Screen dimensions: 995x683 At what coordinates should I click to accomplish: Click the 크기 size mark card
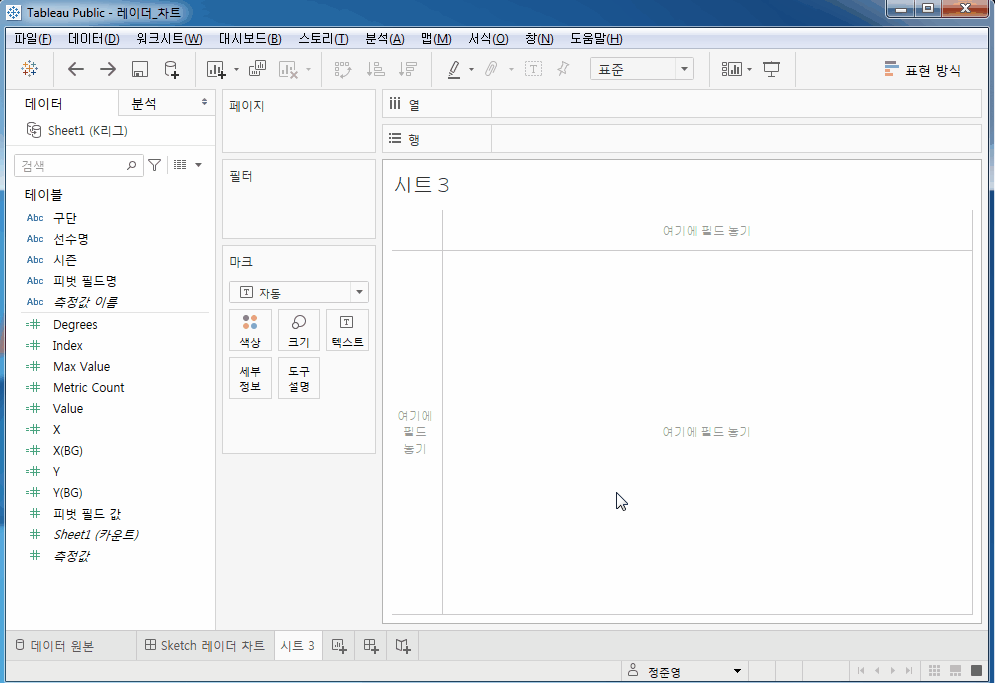click(299, 330)
